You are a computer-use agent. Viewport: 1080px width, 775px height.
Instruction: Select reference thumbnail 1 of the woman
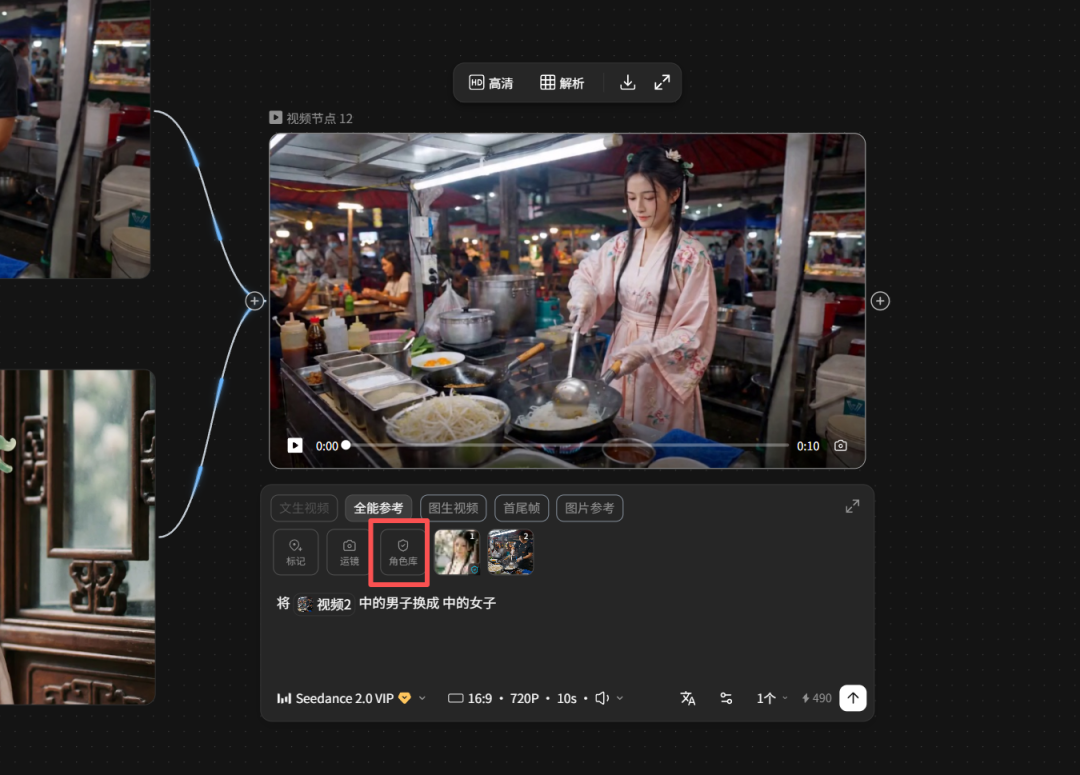point(457,553)
